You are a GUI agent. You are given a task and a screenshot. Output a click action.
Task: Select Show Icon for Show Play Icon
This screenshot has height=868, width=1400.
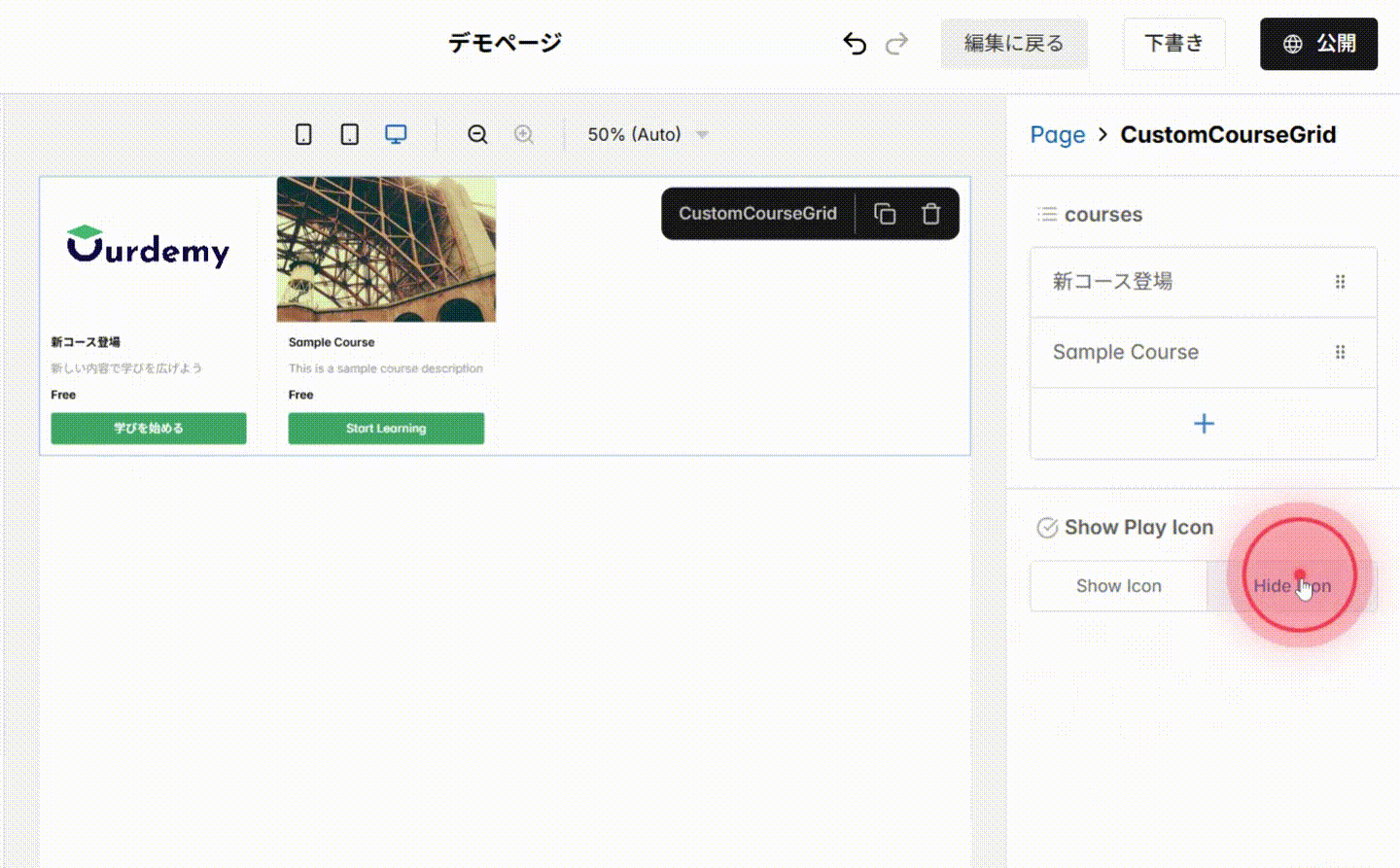click(1118, 586)
